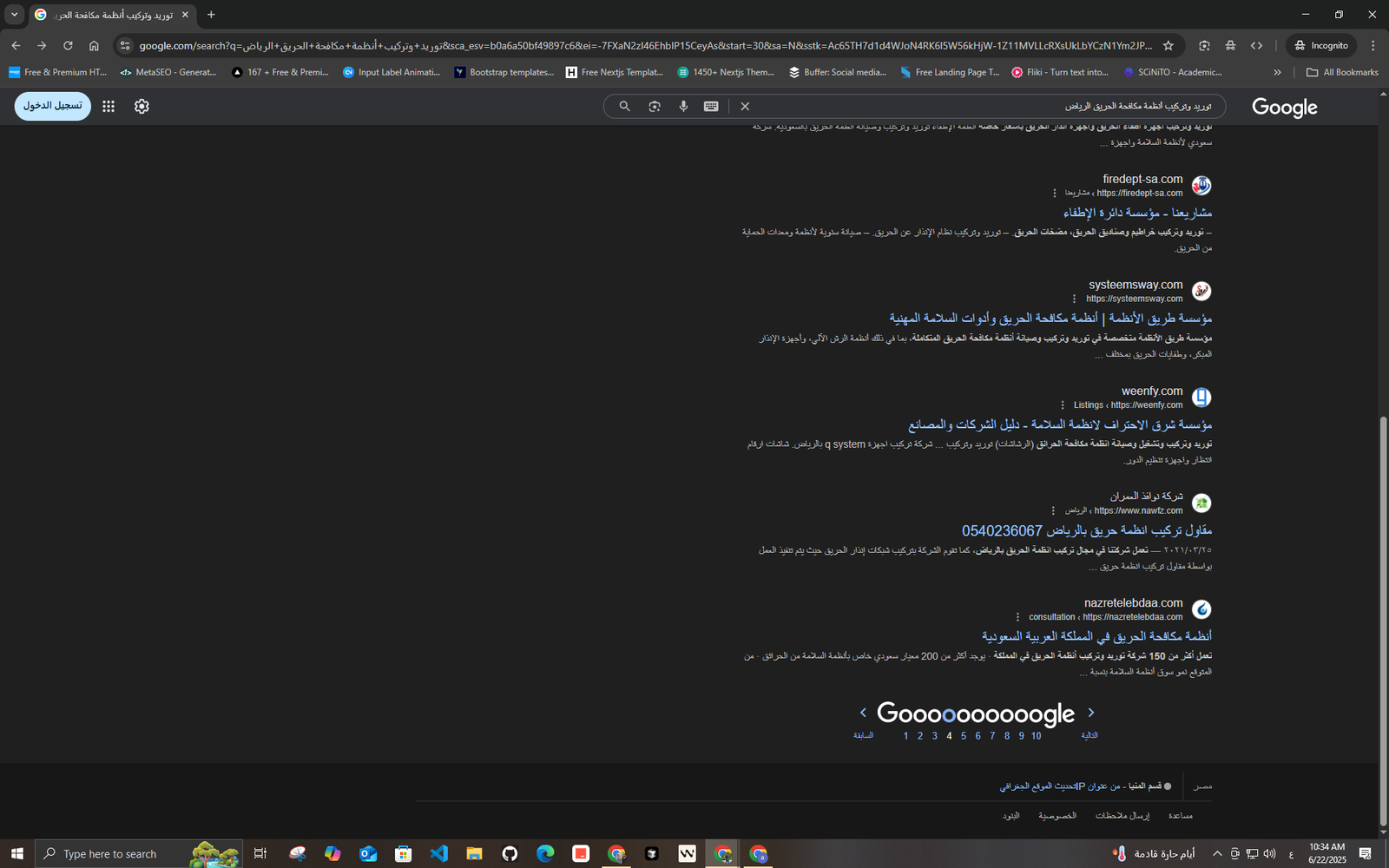1389x868 pixels.
Task: Open All Bookmarks folder
Action: pyautogui.click(x=1342, y=72)
